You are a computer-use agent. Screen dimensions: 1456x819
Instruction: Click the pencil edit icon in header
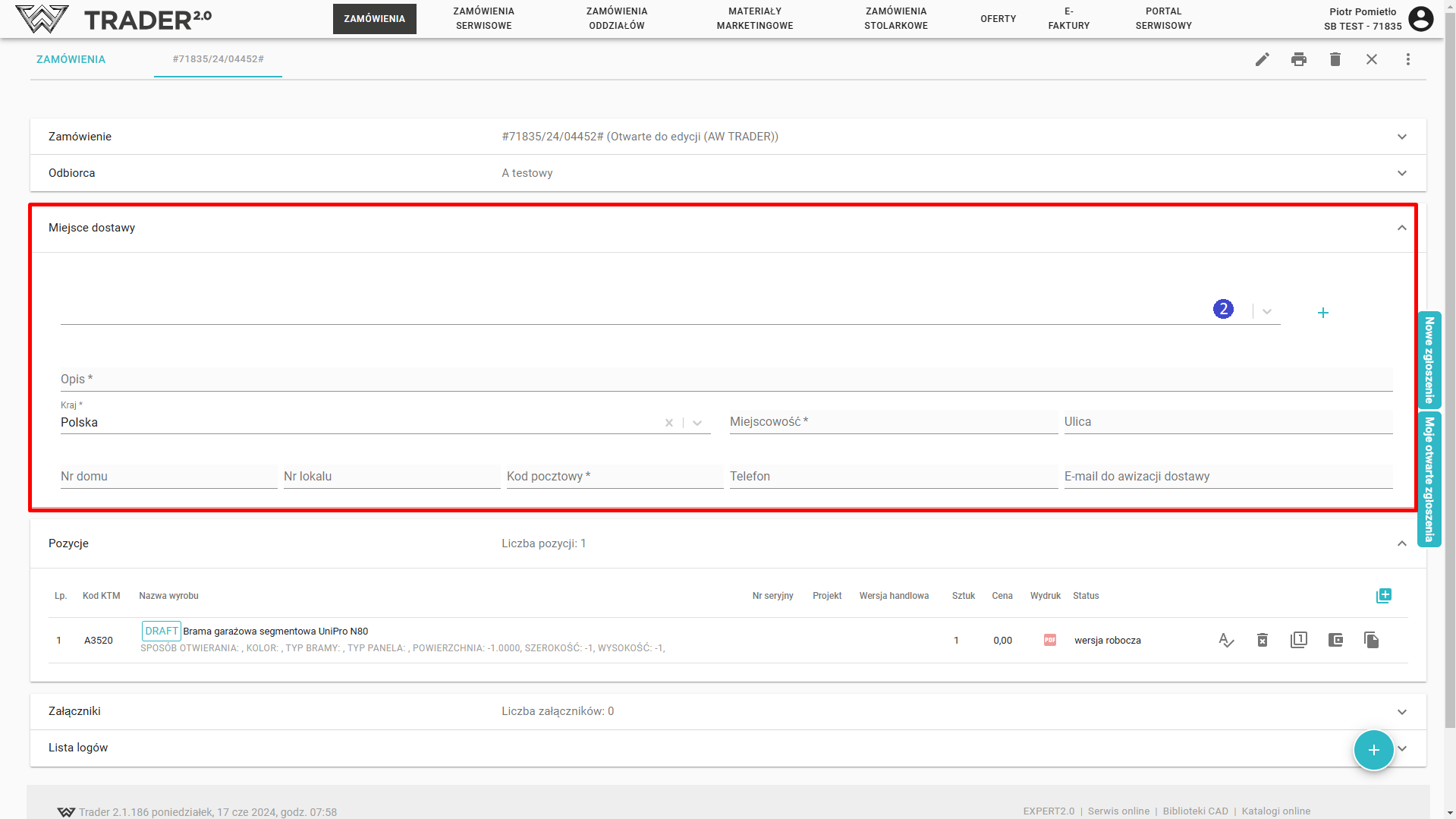pyautogui.click(x=1262, y=59)
